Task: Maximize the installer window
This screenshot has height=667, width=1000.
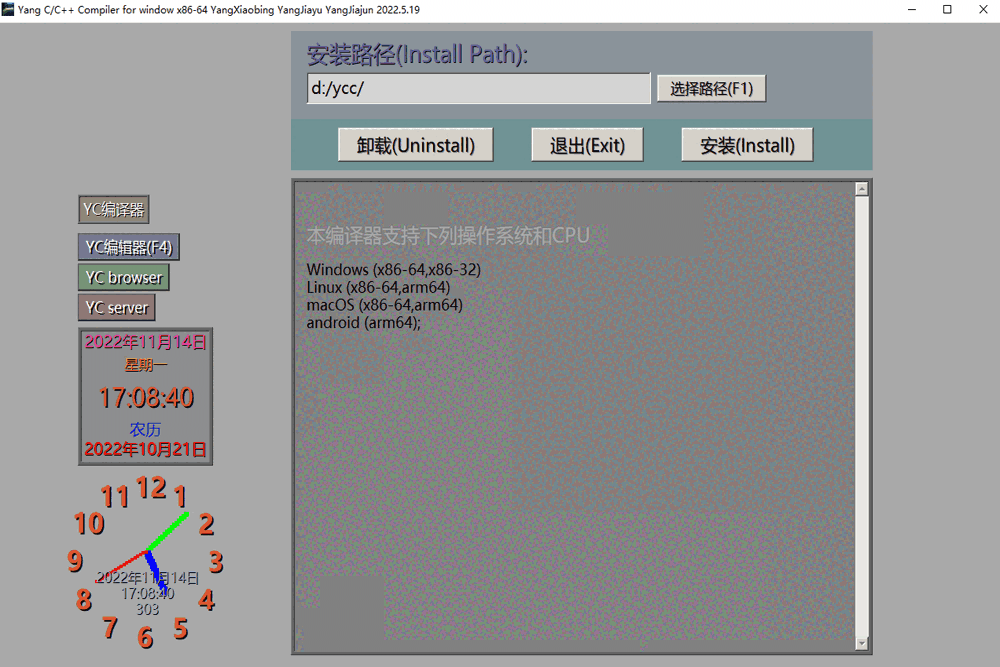Action: [947, 10]
